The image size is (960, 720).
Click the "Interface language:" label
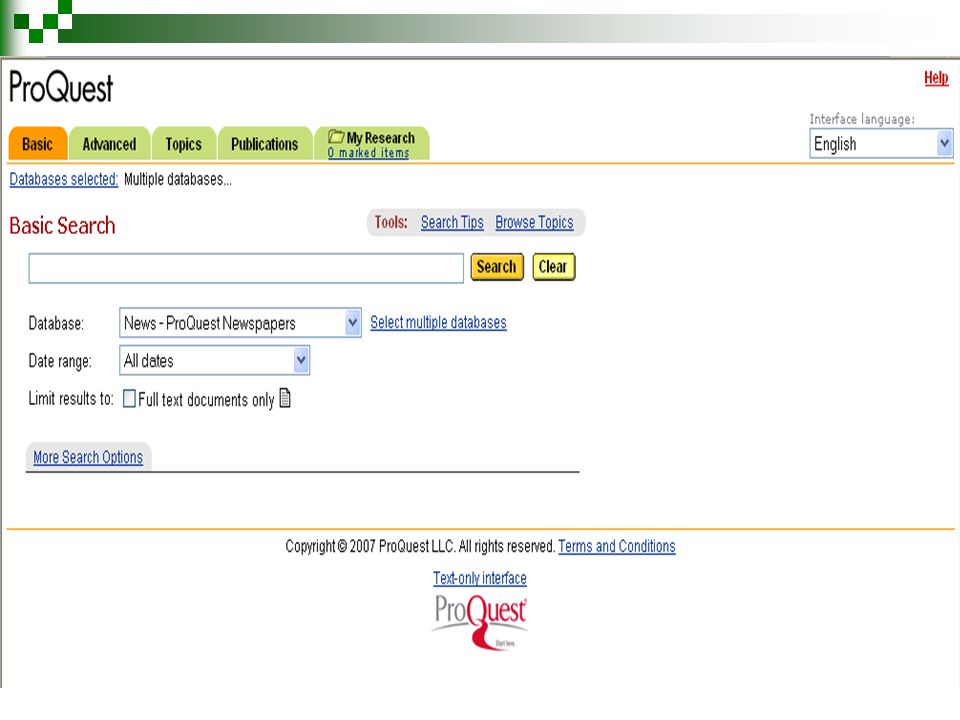(x=862, y=119)
